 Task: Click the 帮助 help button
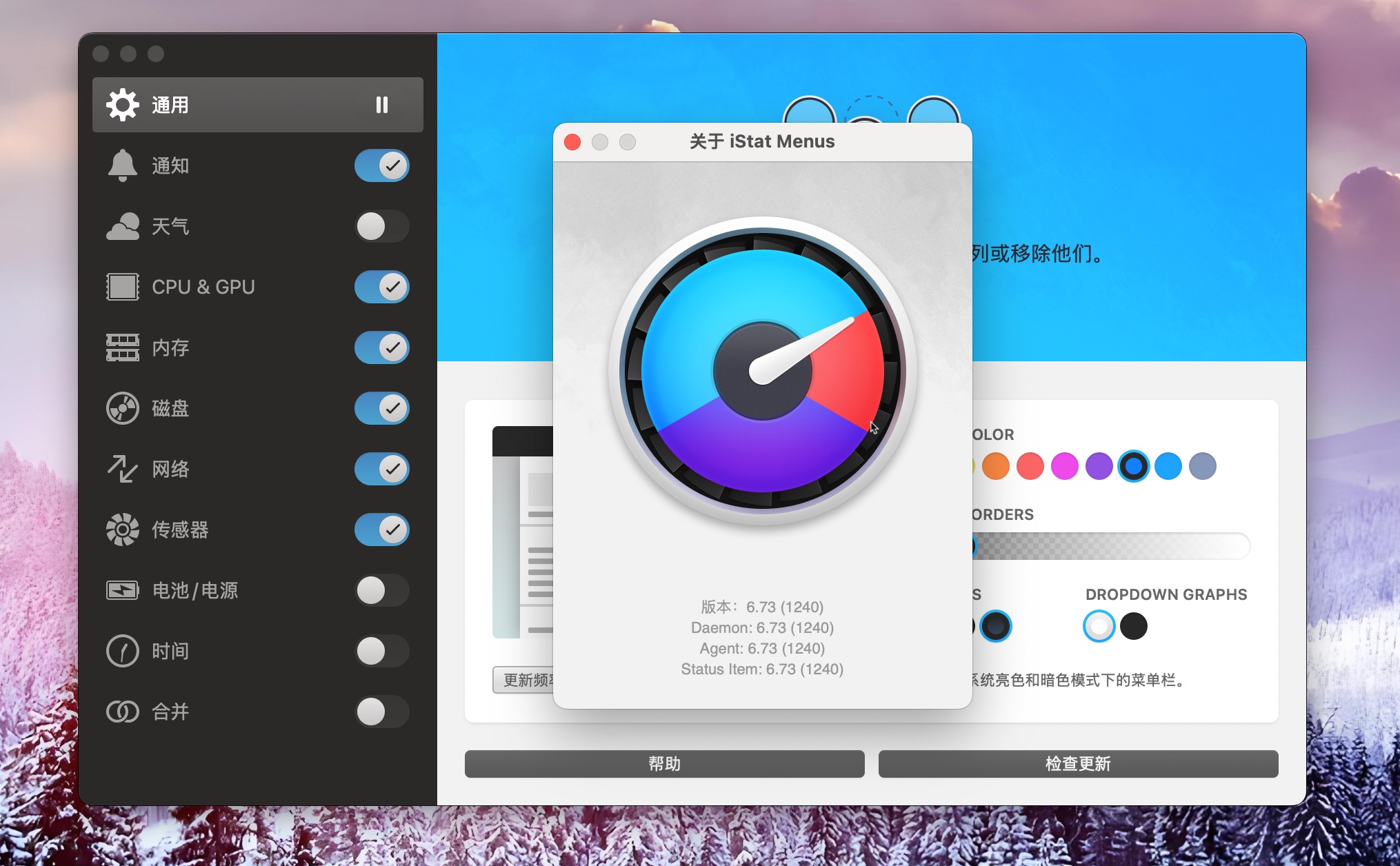pos(665,764)
